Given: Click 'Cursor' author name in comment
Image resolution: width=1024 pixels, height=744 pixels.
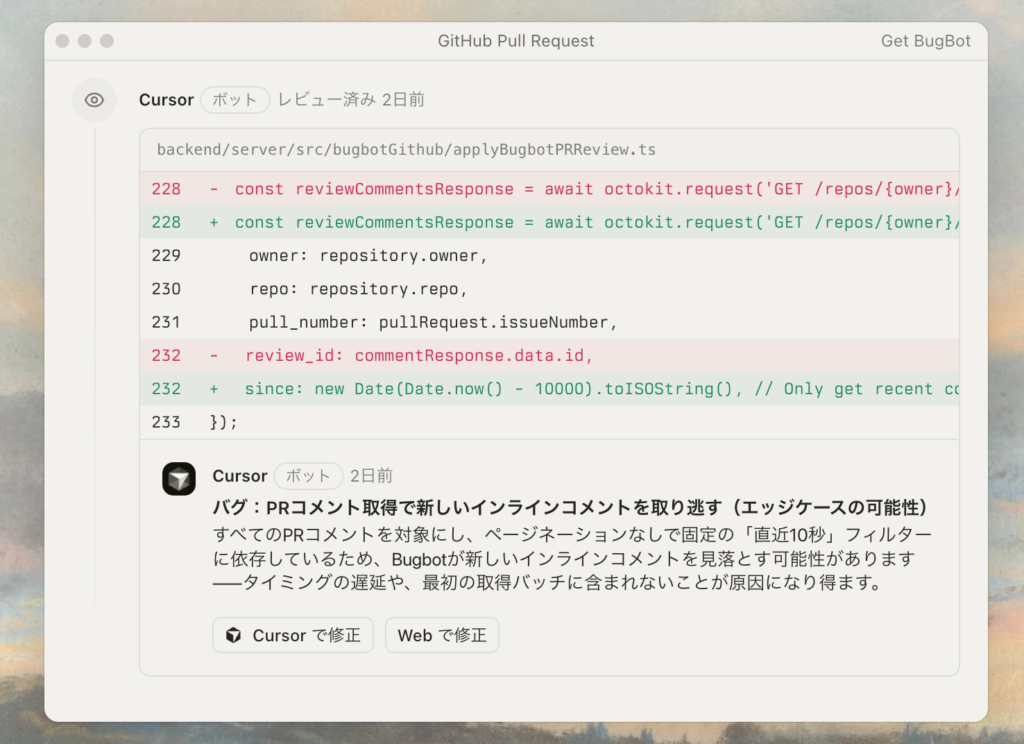Looking at the screenshot, I should tap(240, 476).
